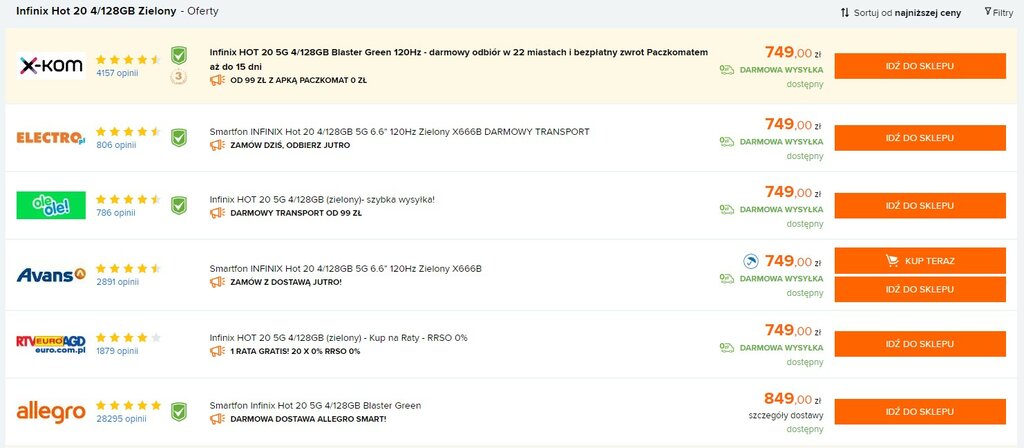
Task: Click the blue umbrella buyer protection icon for Avans
Action: point(751,261)
